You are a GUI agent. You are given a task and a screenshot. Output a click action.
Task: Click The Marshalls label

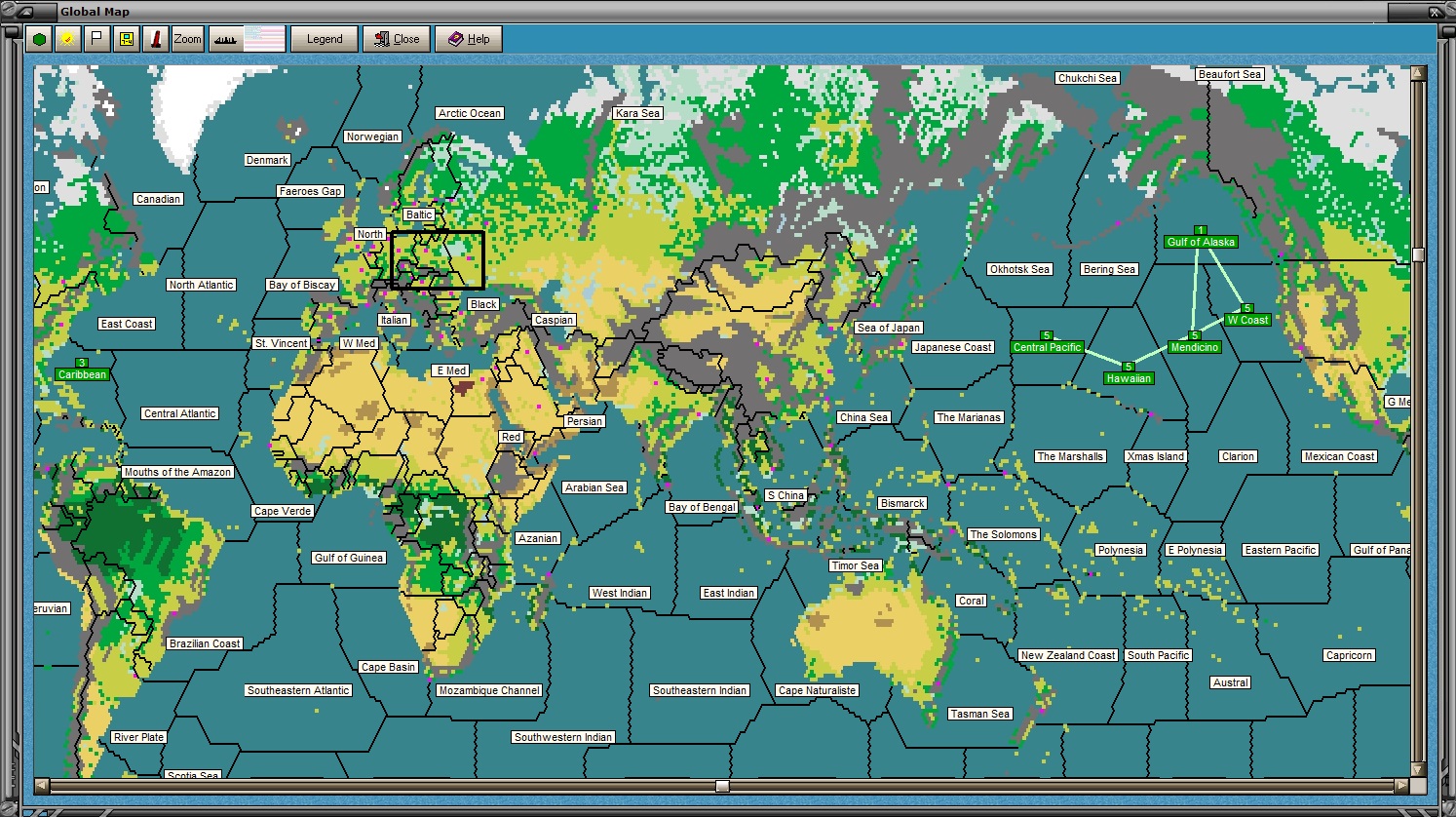click(x=1070, y=456)
